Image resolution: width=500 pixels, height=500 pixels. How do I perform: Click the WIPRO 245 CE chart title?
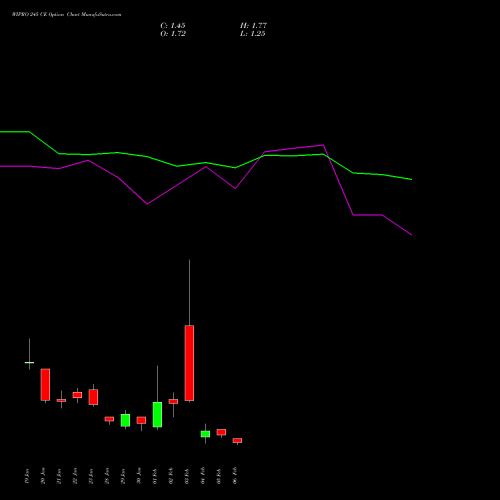67,15
